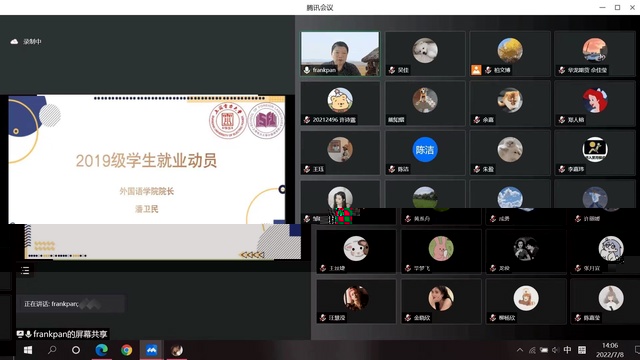Click the Cortana circle icon
The height and width of the screenshot is (360, 640).
point(76,350)
